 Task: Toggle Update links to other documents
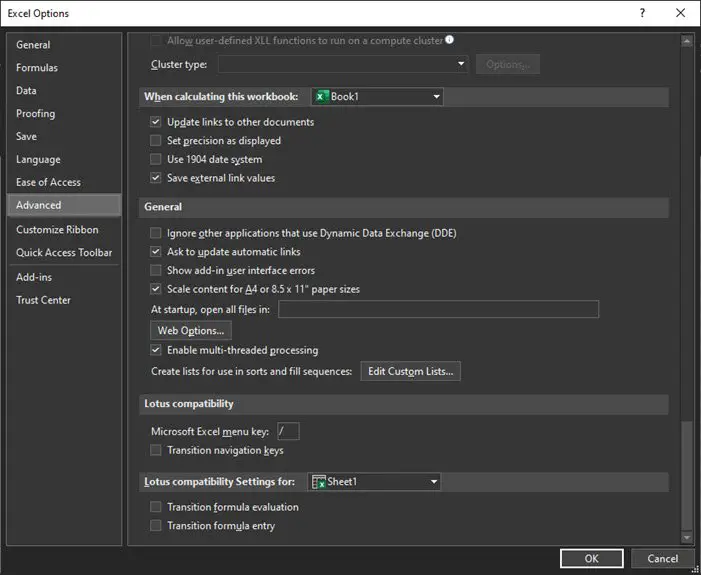click(x=156, y=122)
